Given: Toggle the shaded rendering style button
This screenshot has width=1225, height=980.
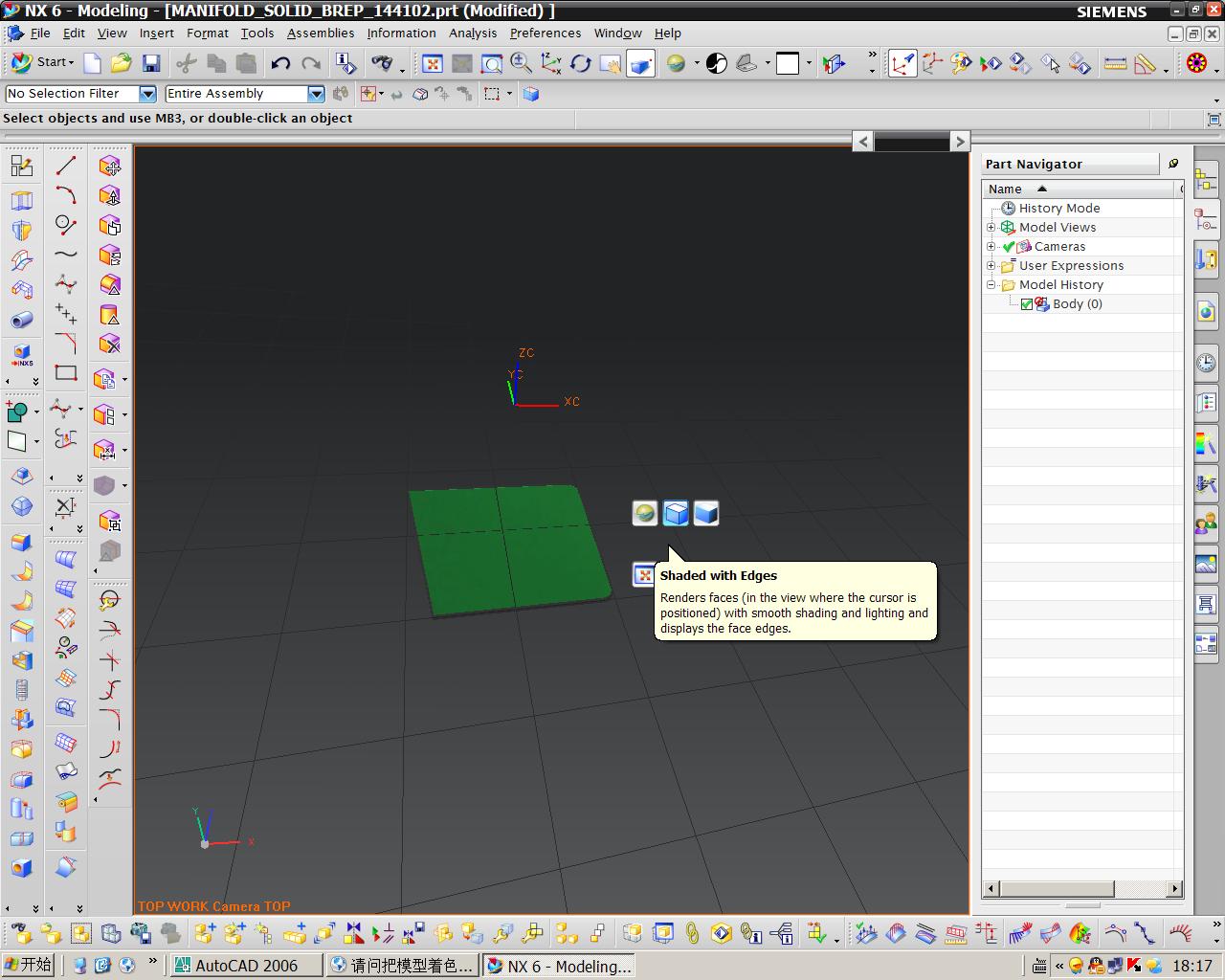Looking at the screenshot, I should (x=641, y=63).
